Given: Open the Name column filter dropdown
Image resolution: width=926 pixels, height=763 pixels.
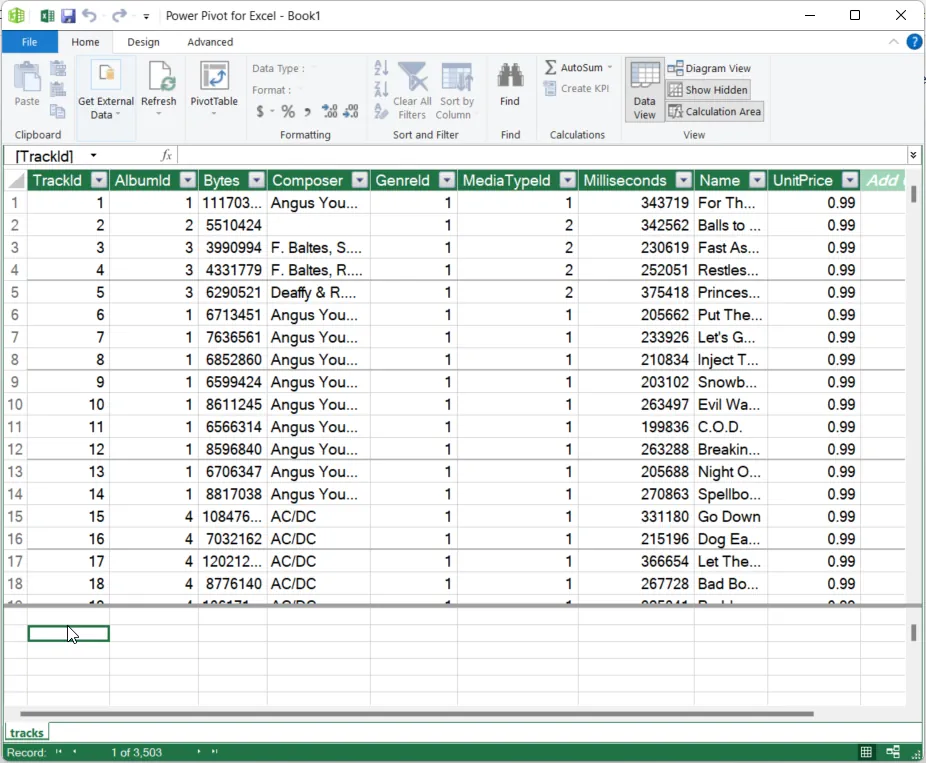Looking at the screenshot, I should pyautogui.click(x=757, y=180).
